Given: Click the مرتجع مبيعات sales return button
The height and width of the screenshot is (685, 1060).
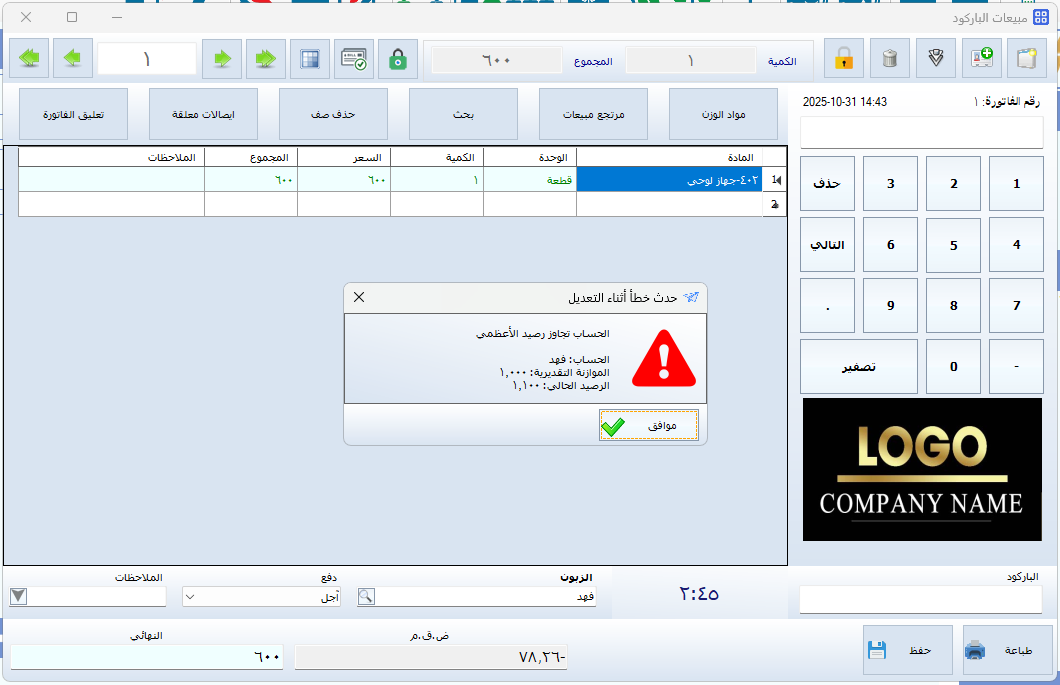Looking at the screenshot, I should (593, 115).
